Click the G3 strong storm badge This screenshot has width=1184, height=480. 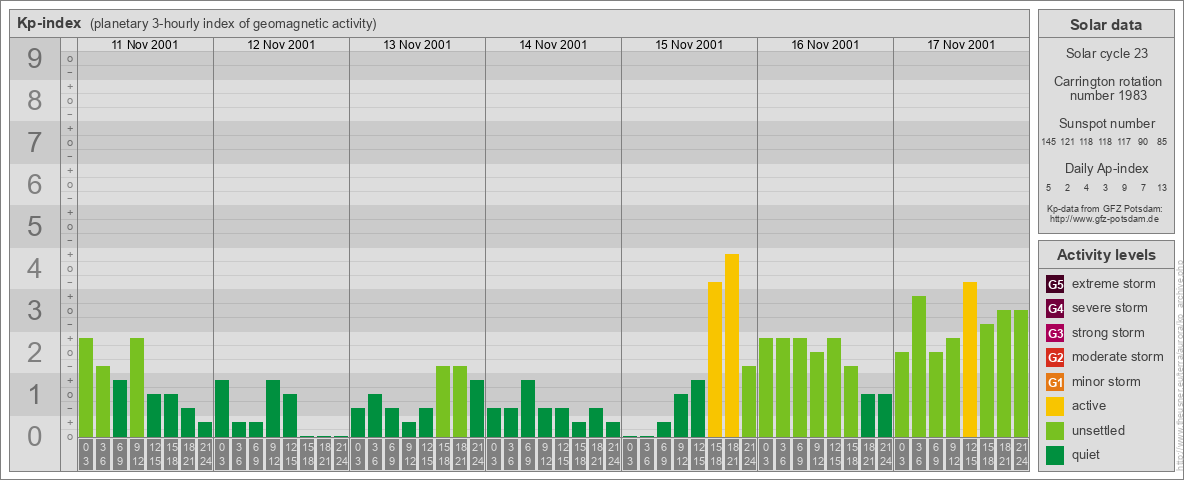[1055, 333]
